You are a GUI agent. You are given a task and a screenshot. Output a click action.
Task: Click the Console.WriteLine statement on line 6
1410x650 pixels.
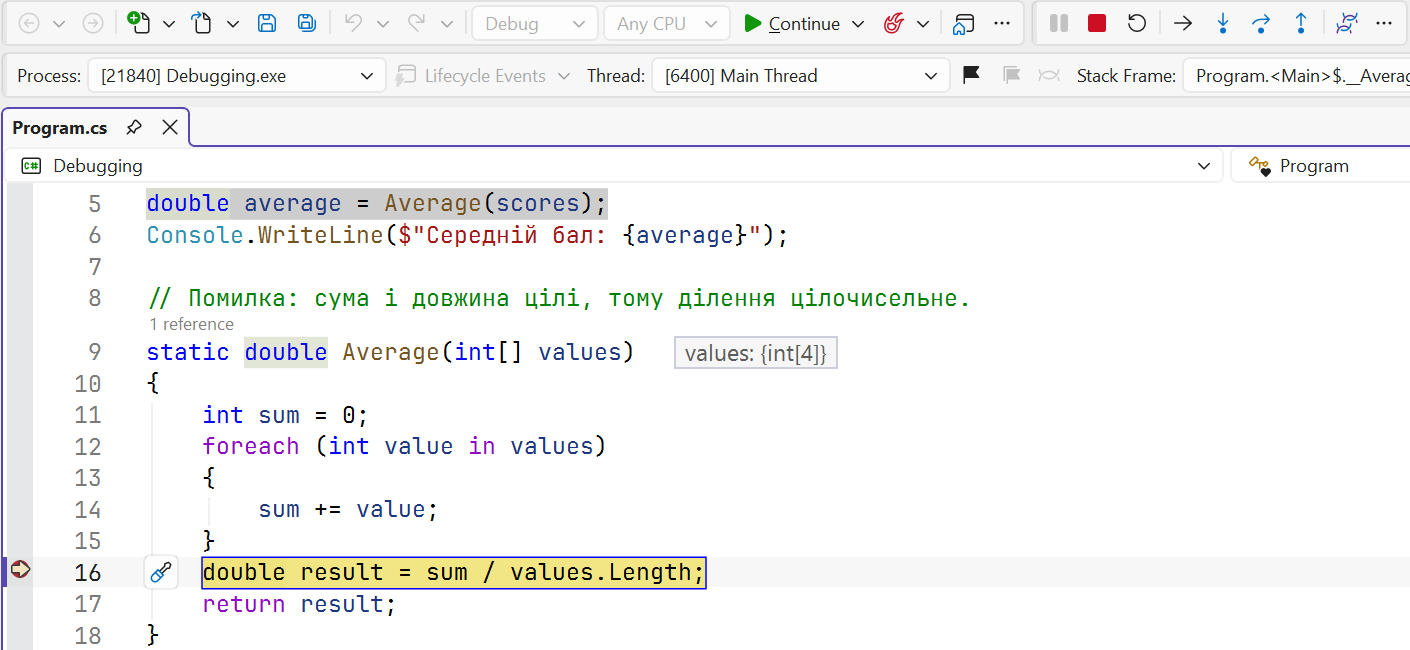467,235
